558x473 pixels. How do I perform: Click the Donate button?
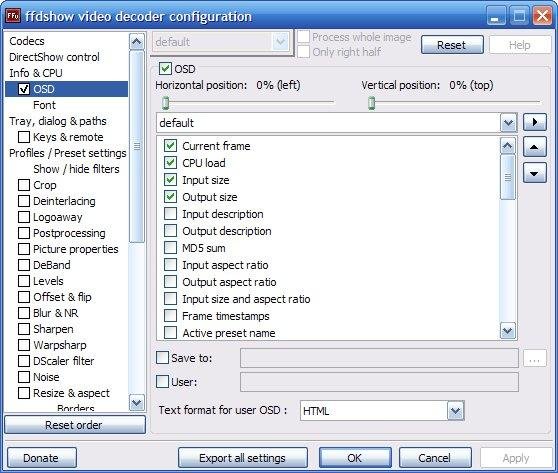[x=42, y=458]
